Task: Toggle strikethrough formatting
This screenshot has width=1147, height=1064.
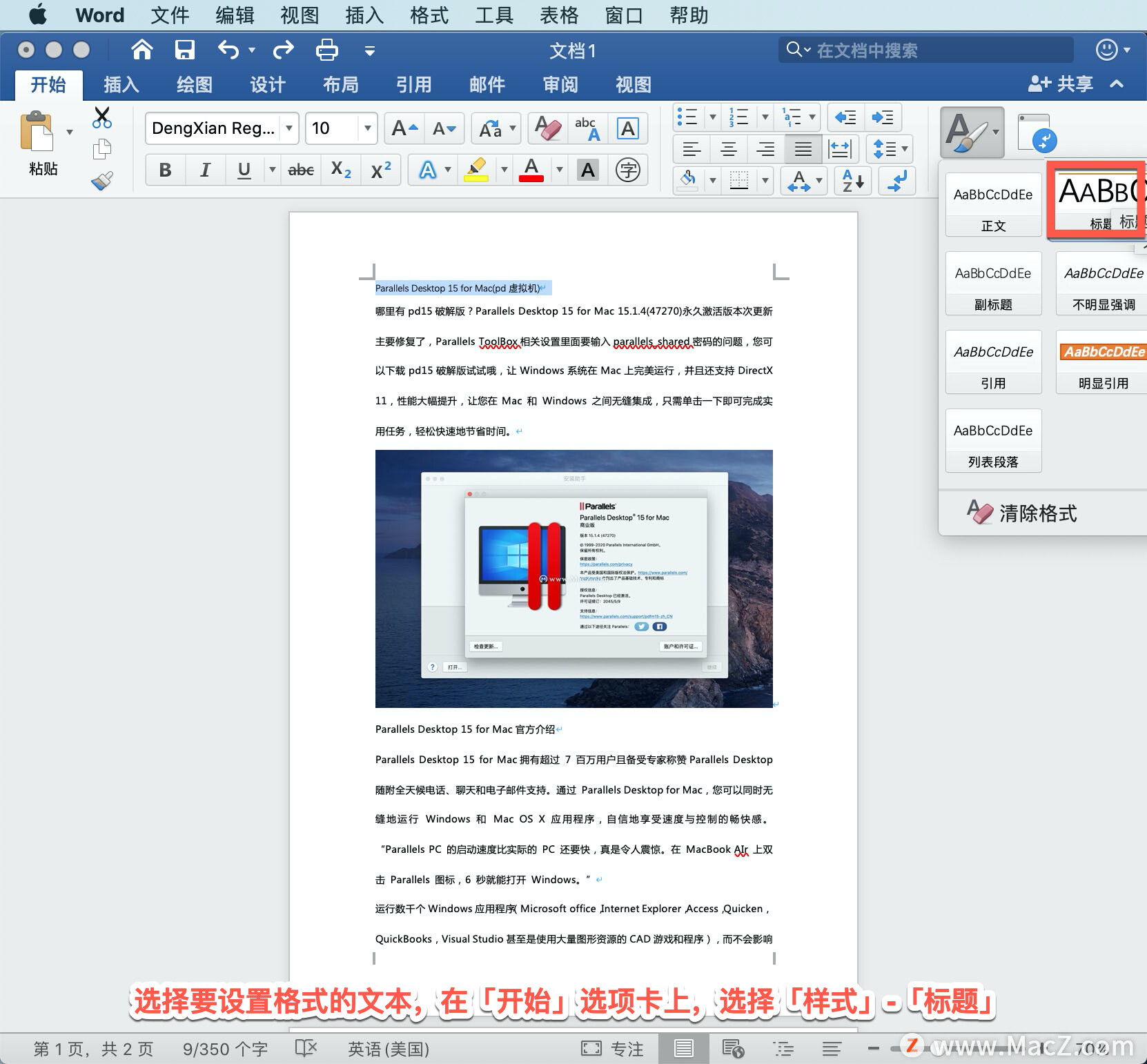Action: coord(301,170)
